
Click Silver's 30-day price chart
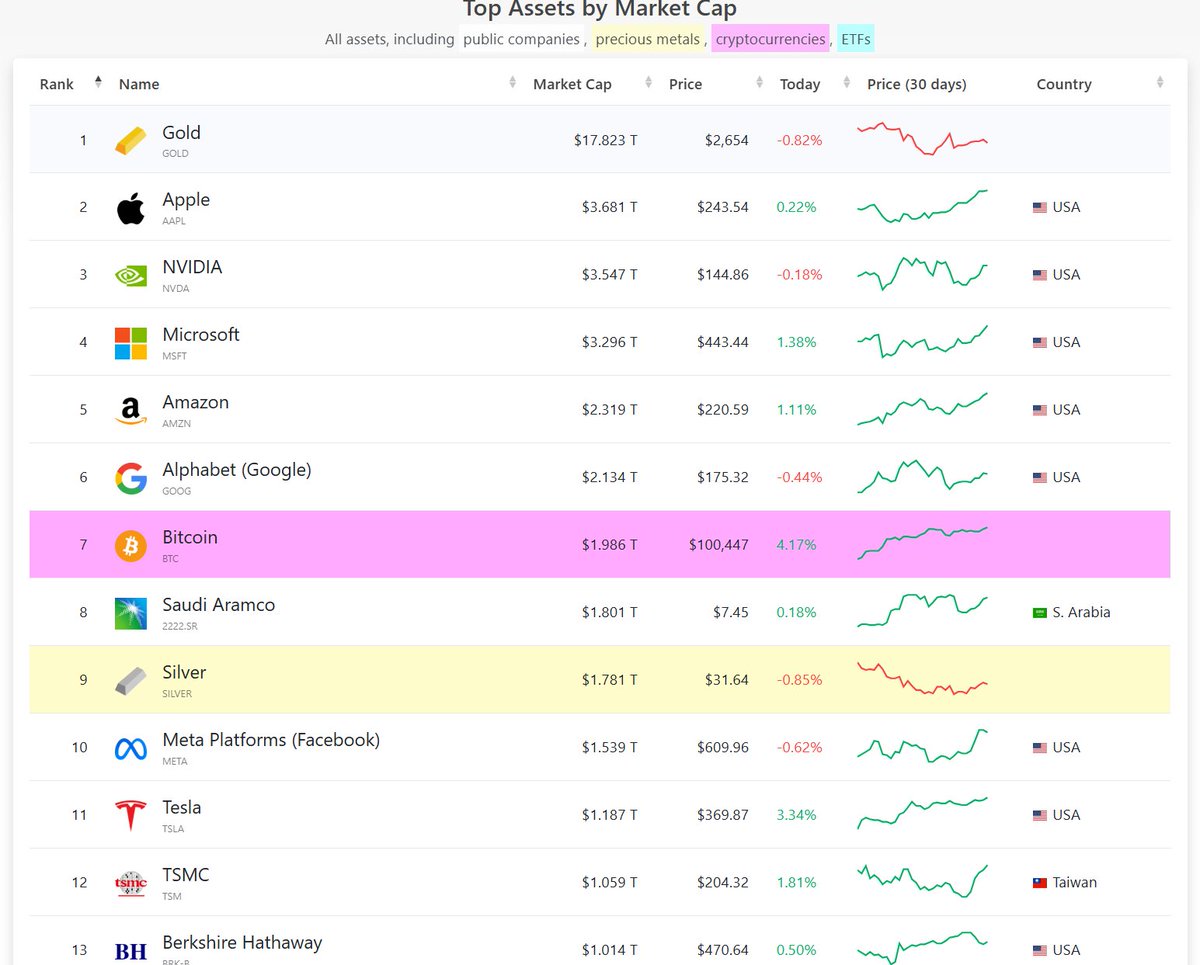(922, 679)
